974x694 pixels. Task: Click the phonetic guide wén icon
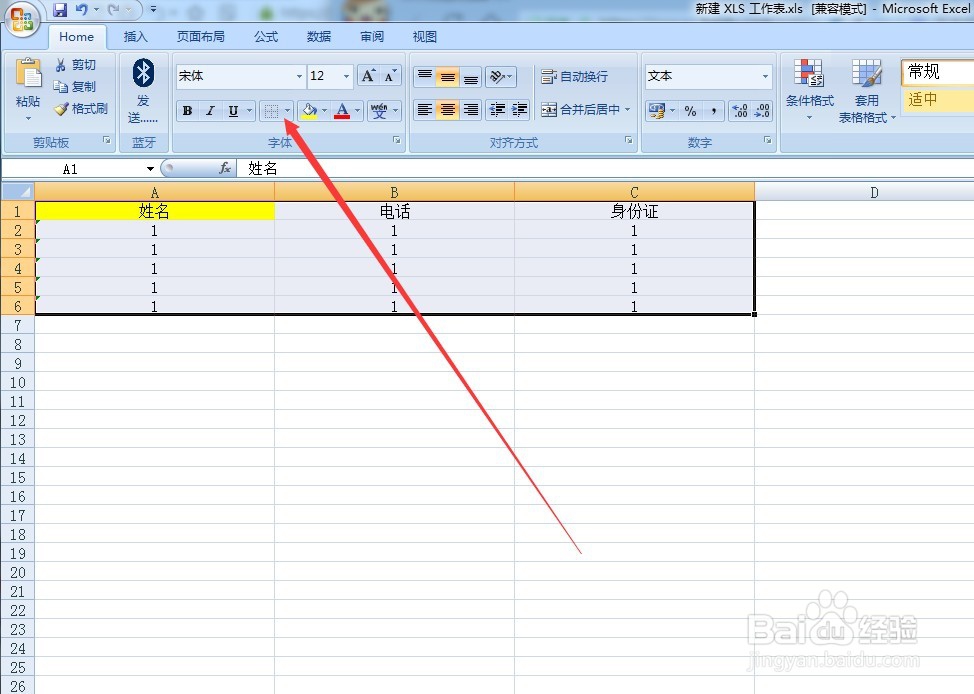tap(379, 111)
